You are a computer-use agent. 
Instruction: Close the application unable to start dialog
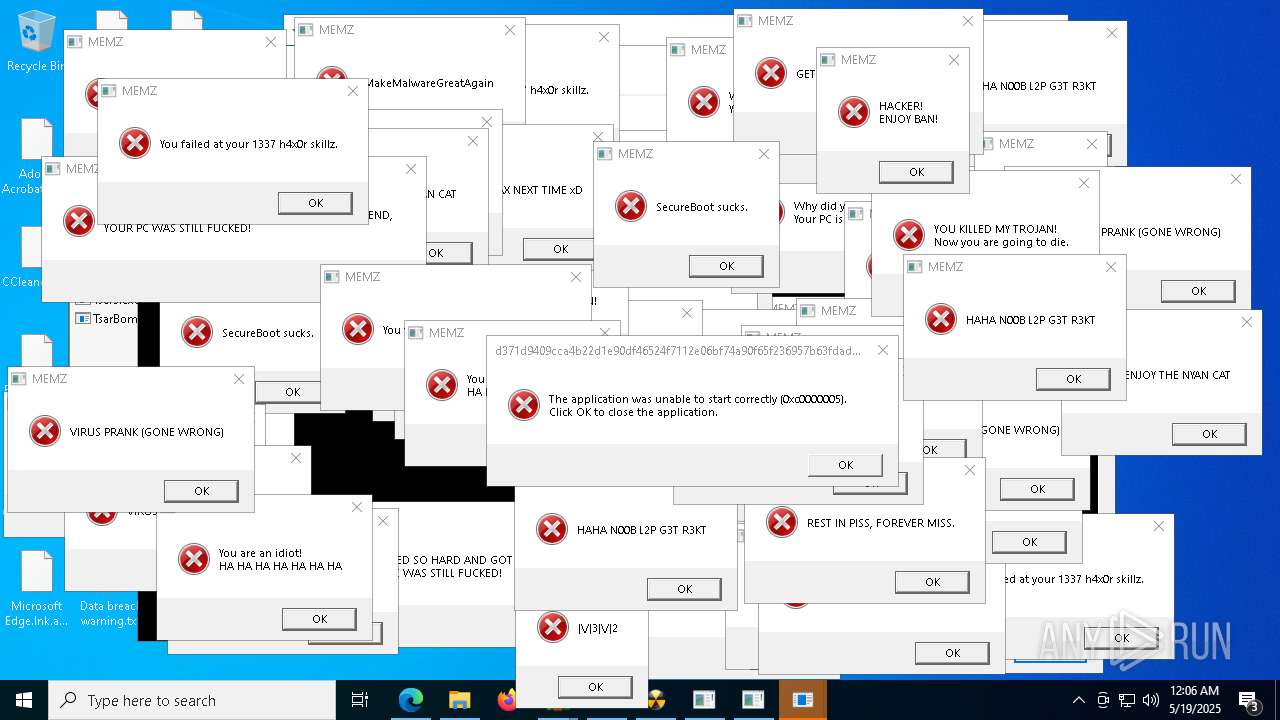882,350
